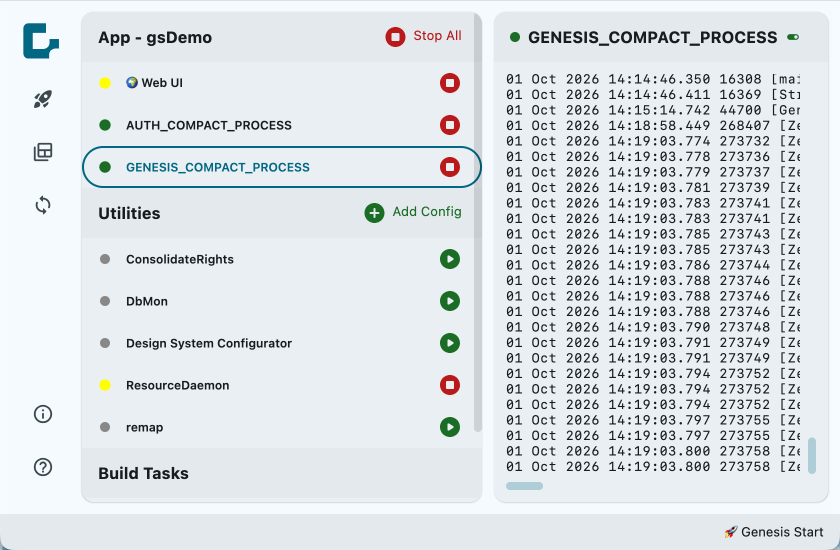This screenshot has height=550, width=840.
Task: Click the gray status dot for remap
Action: point(105,427)
